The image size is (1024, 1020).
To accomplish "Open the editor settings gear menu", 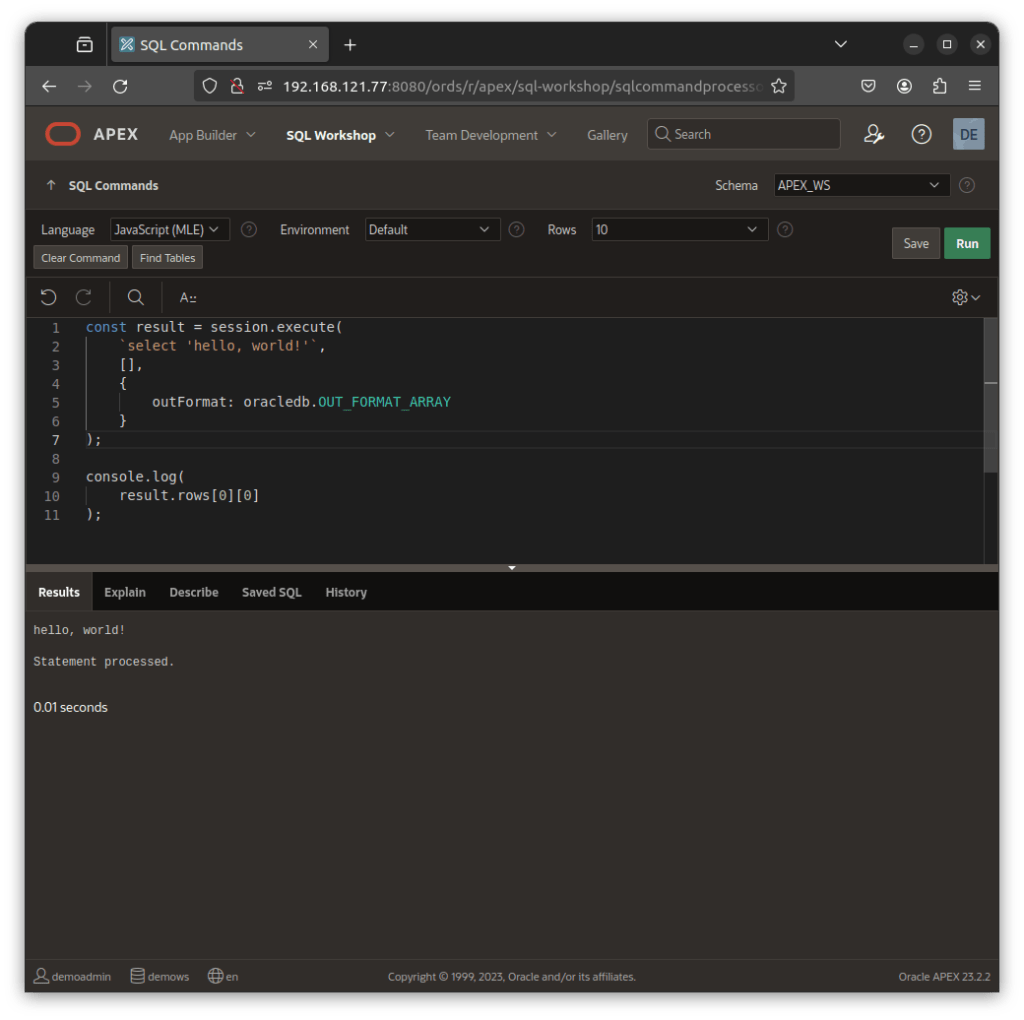I will [965, 297].
